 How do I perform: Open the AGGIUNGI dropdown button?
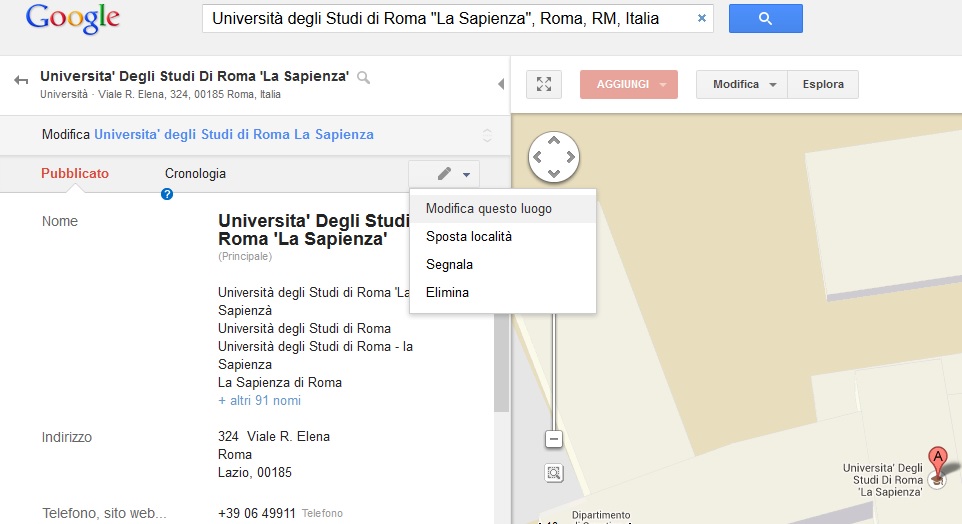click(629, 84)
